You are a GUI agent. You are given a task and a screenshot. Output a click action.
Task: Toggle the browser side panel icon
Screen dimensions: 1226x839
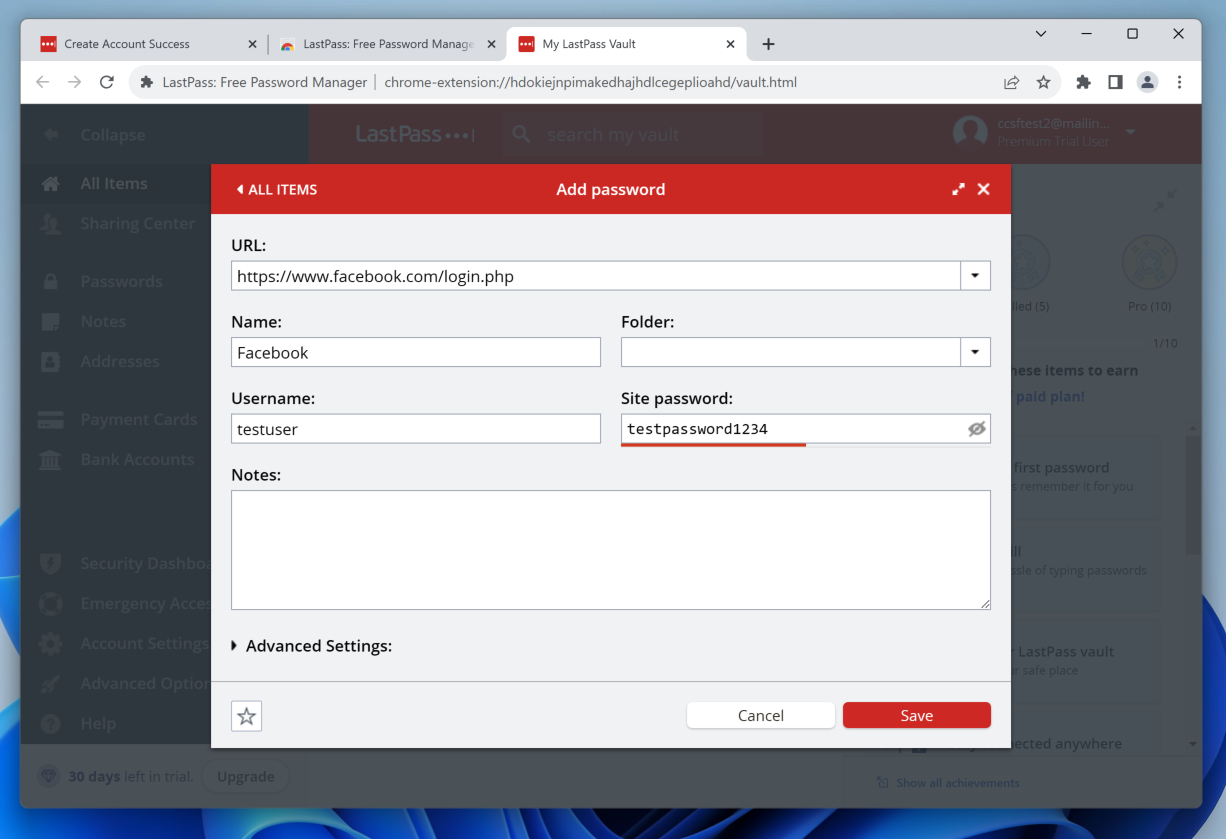tap(1115, 82)
